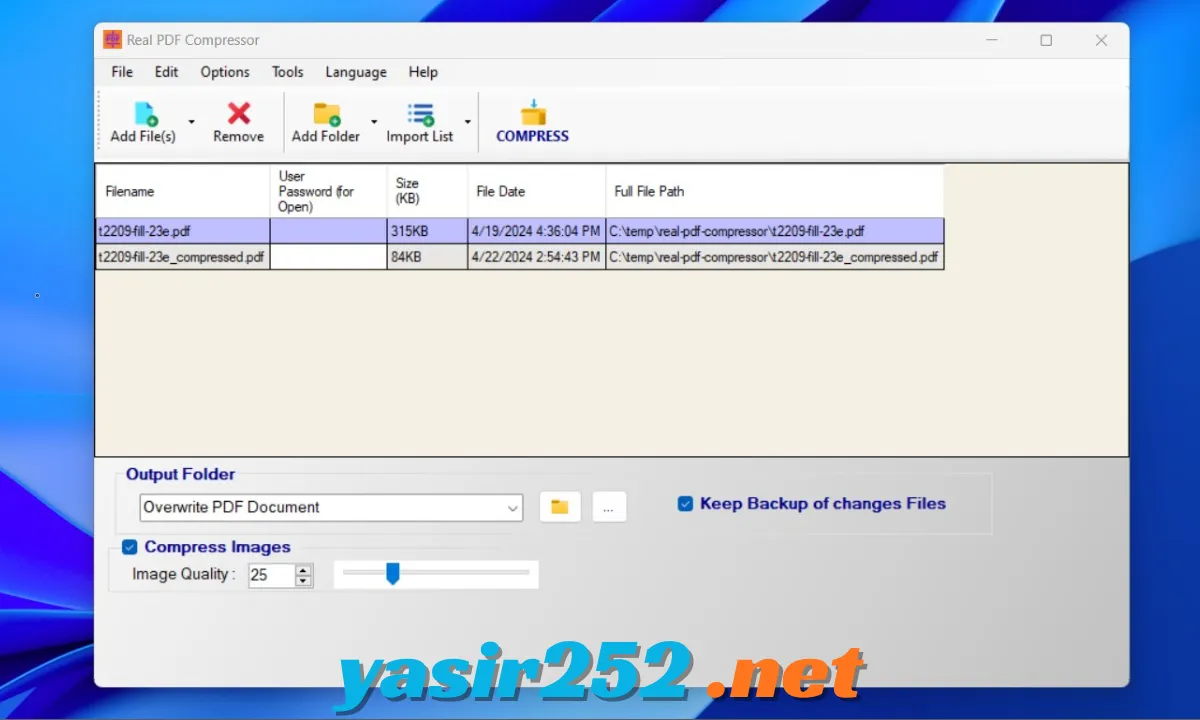Remove selected file with red X icon

coord(238,123)
